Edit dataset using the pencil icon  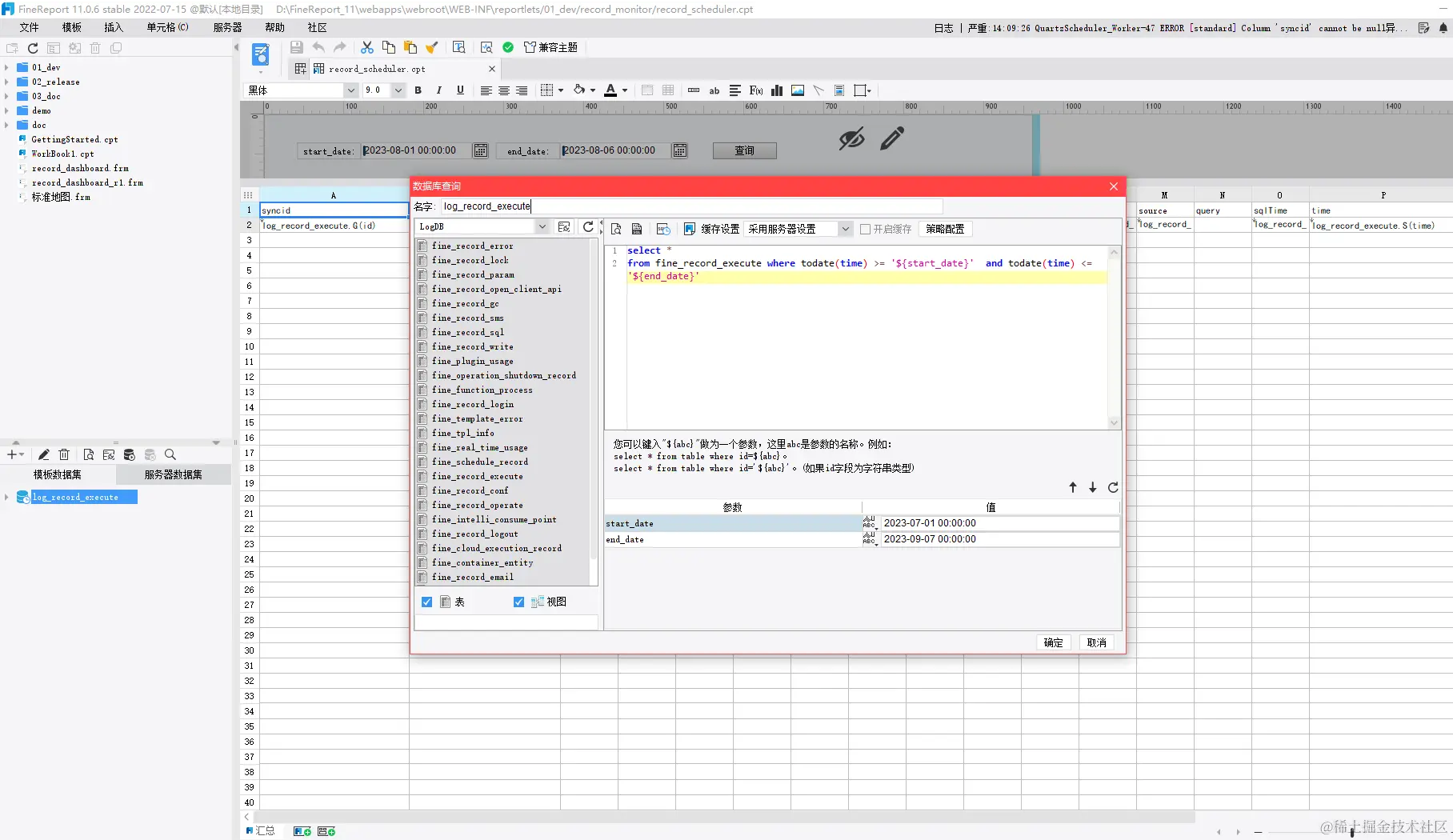click(45, 454)
